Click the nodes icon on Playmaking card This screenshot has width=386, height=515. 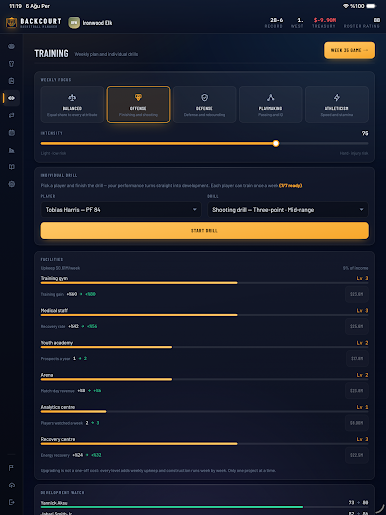[270, 97]
